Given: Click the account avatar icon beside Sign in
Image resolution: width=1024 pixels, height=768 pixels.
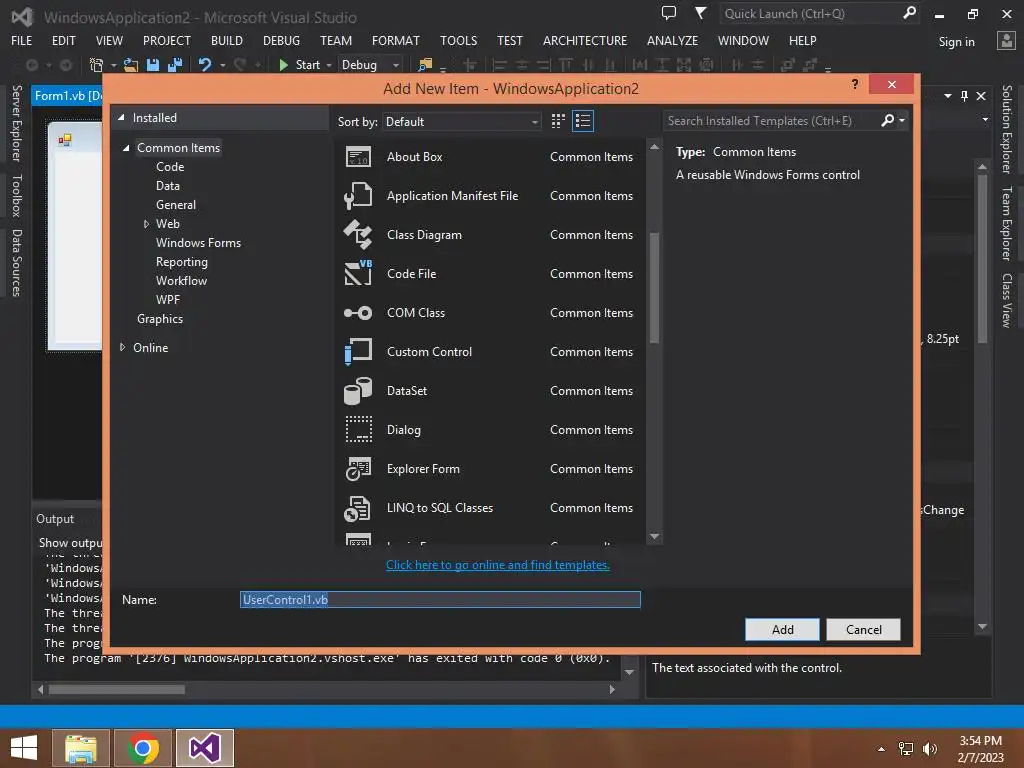Looking at the screenshot, I should point(1006,41).
